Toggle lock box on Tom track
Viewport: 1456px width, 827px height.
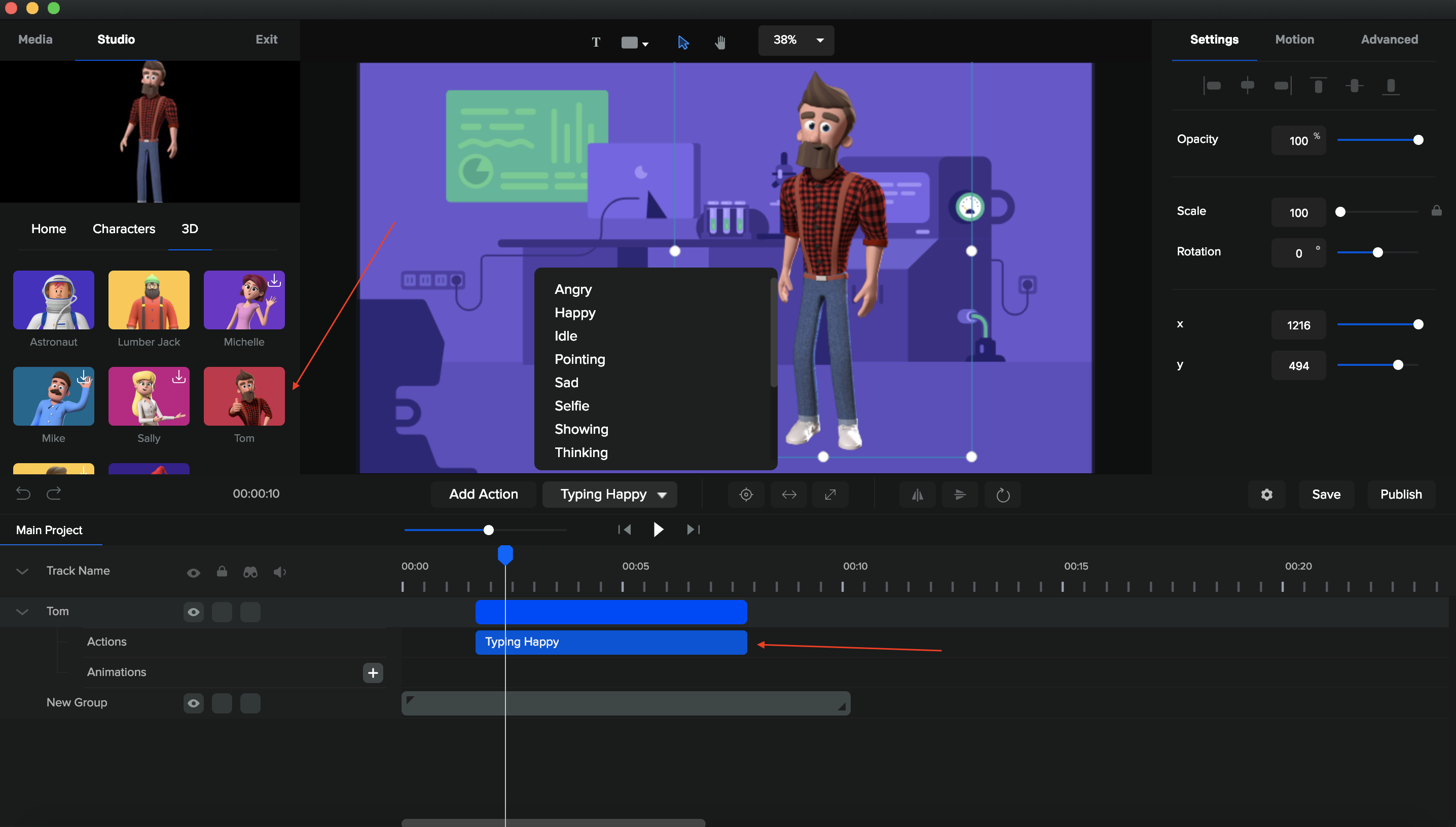click(222, 612)
